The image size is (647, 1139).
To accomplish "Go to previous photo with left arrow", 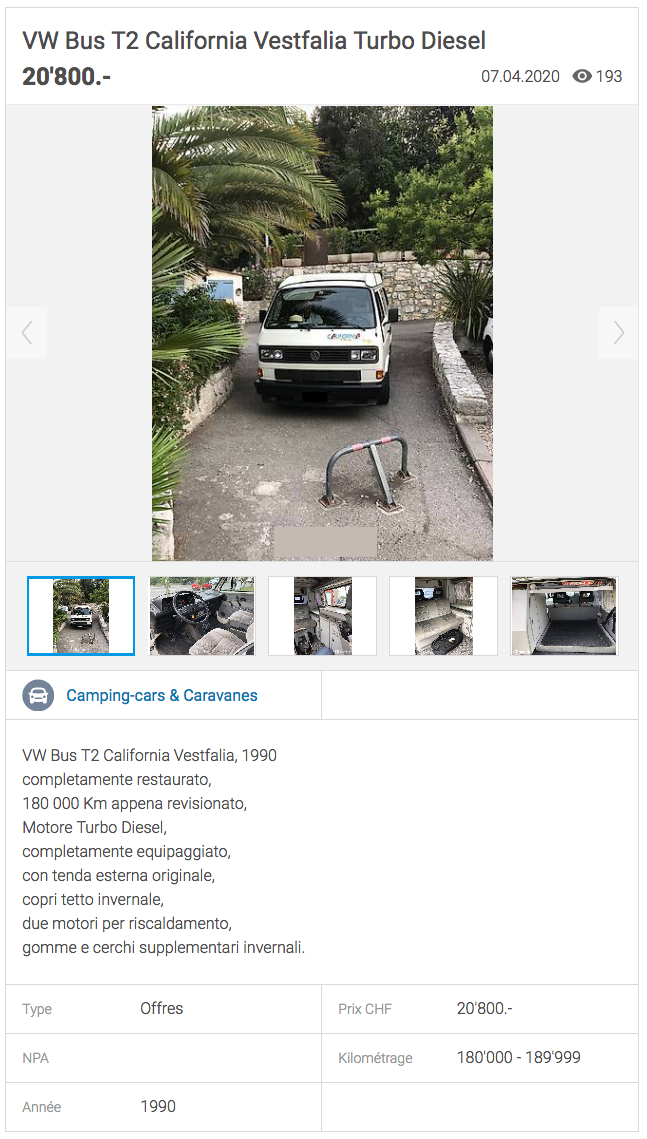I will [x=27, y=333].
